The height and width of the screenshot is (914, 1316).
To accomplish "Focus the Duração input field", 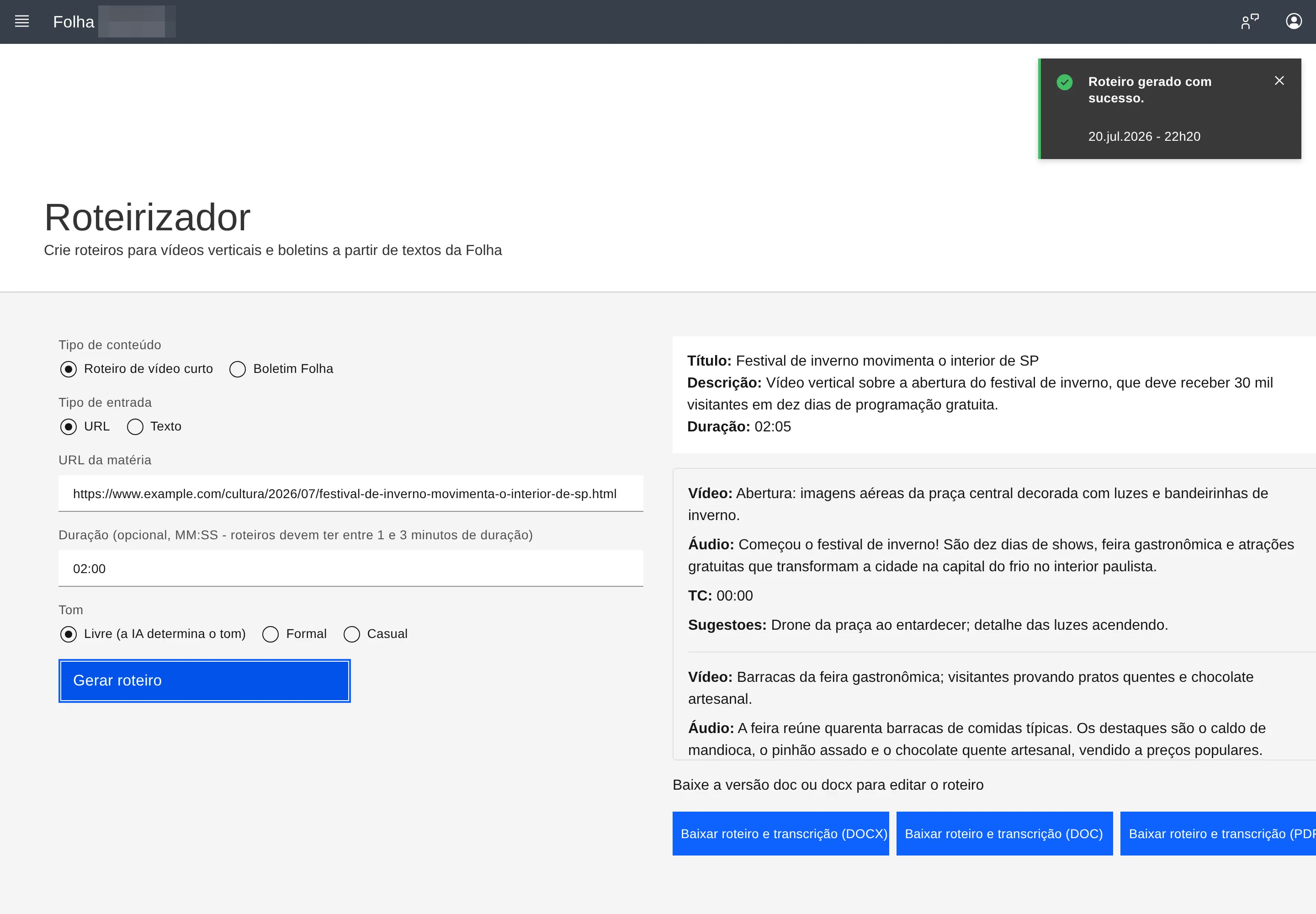I will [x=350, y=569].
